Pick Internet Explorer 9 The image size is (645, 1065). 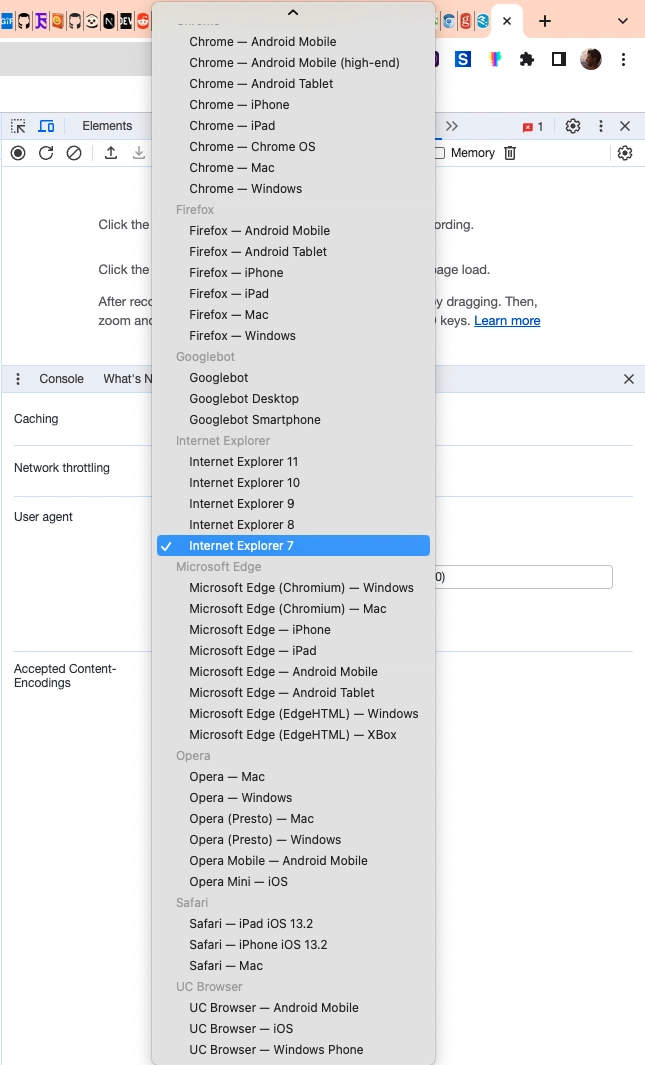click(293, 505)
